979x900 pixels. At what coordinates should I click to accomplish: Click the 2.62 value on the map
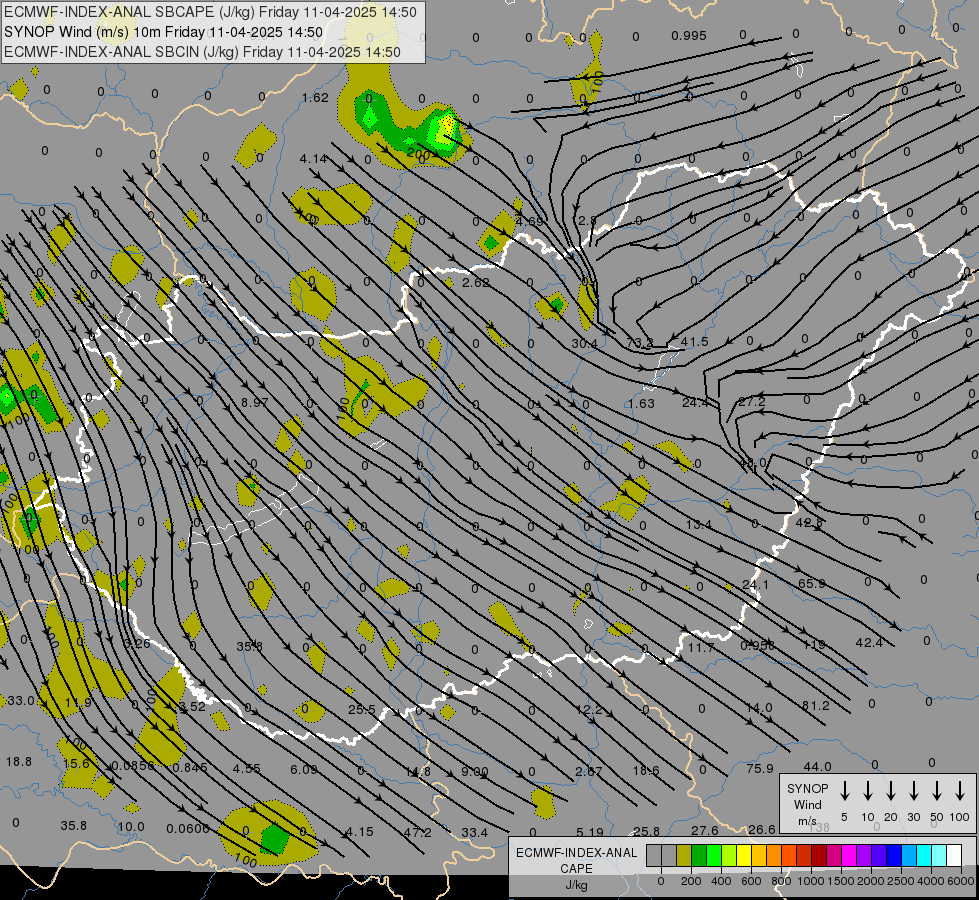(x=476, y=282)
